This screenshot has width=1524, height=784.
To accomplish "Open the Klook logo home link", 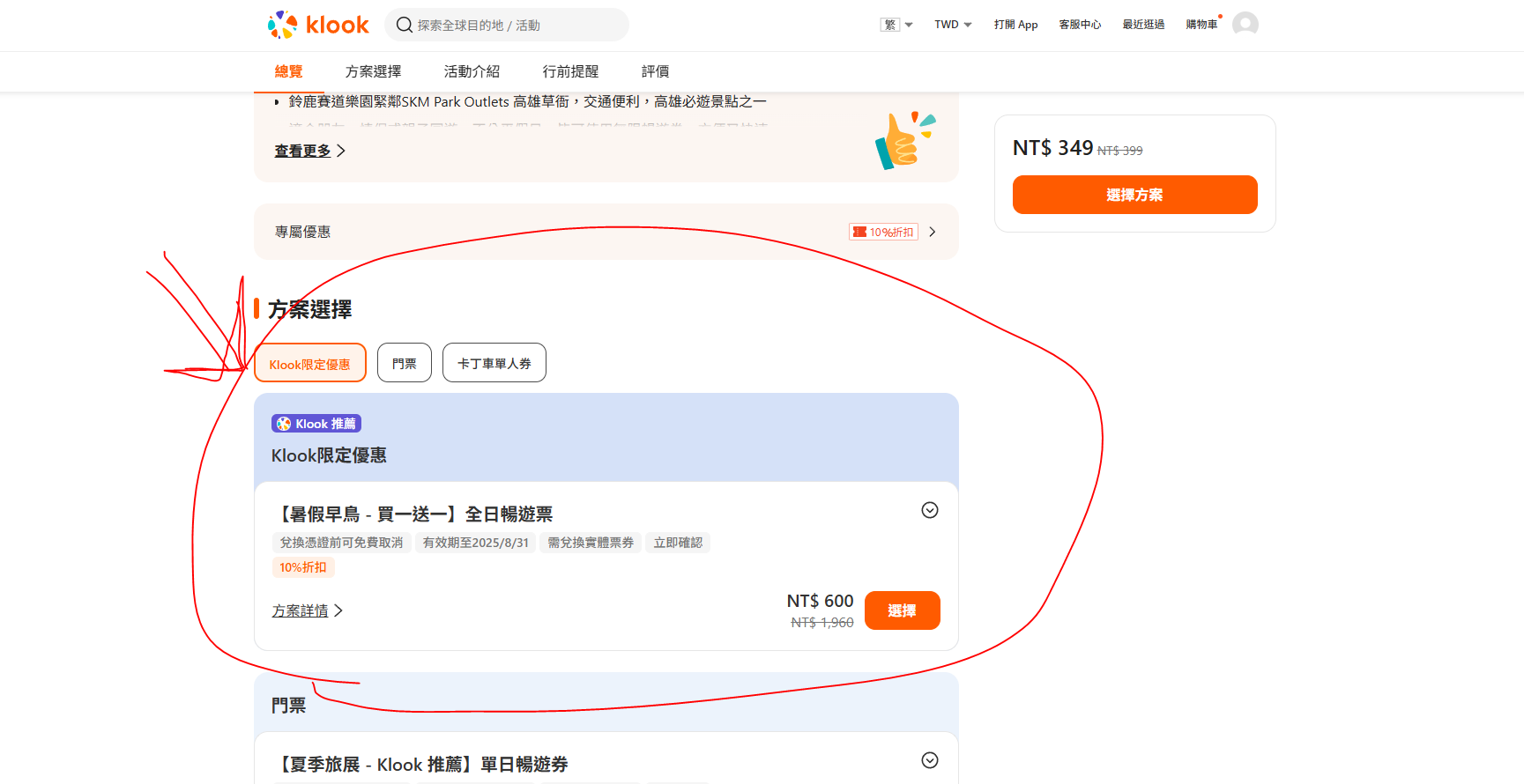I will pyautogui.click(x=318, y=25).
